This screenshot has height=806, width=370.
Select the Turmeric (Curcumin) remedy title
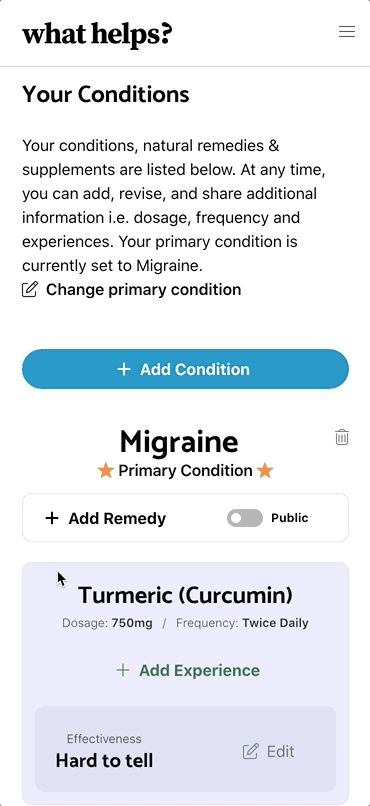pos(186,595)
